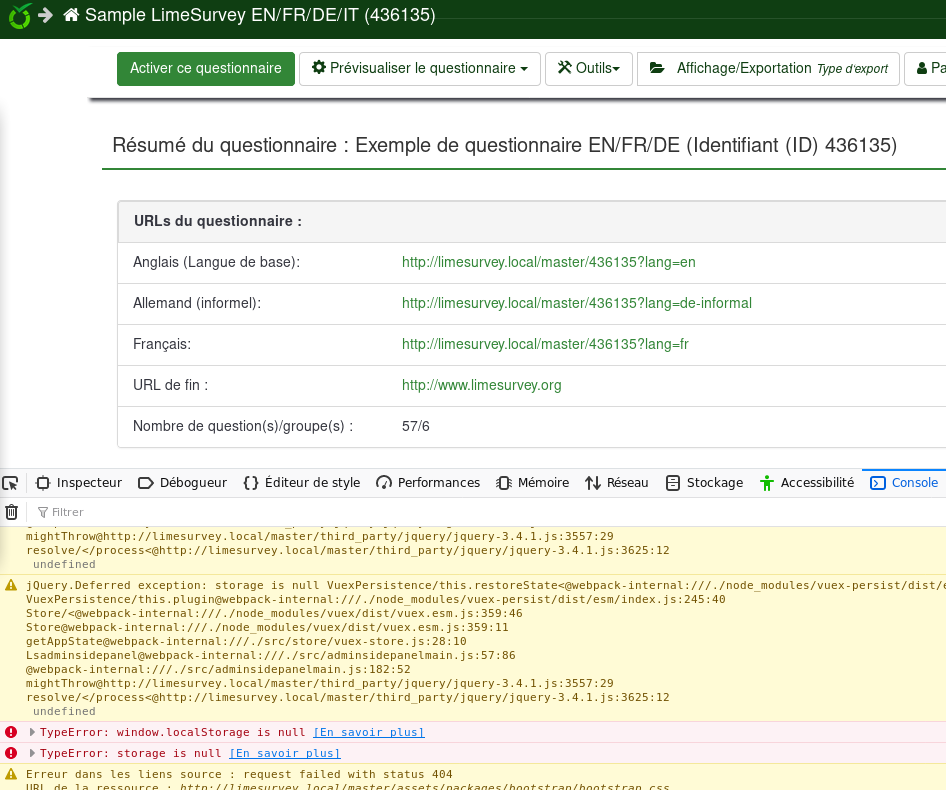Image resolution: width=946 pixels, height=790 pixels.
Task: Open the Allemand de-informal survey URL
Action: (576, 303)
